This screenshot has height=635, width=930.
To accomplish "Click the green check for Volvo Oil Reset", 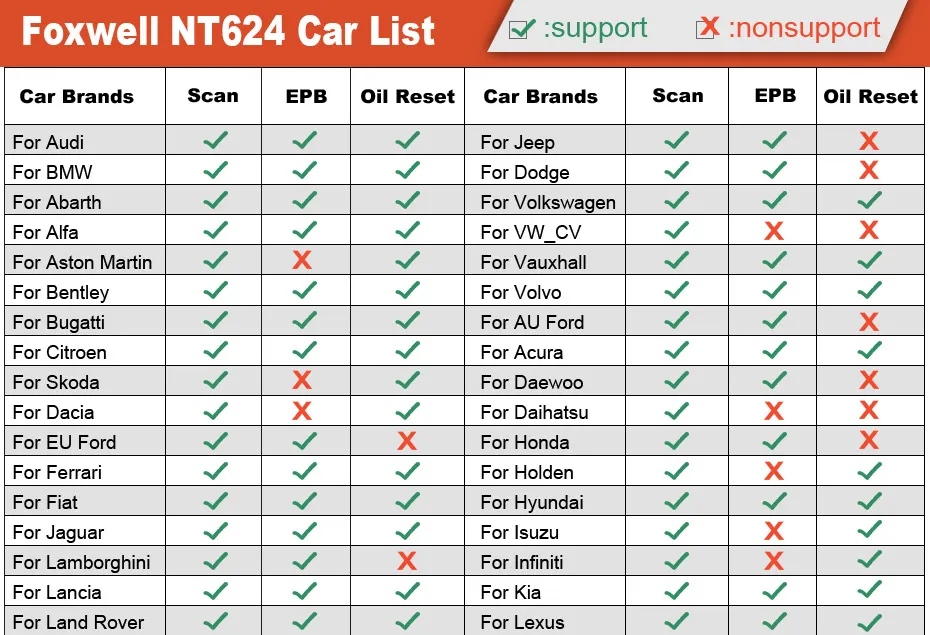I will point(870,290).
